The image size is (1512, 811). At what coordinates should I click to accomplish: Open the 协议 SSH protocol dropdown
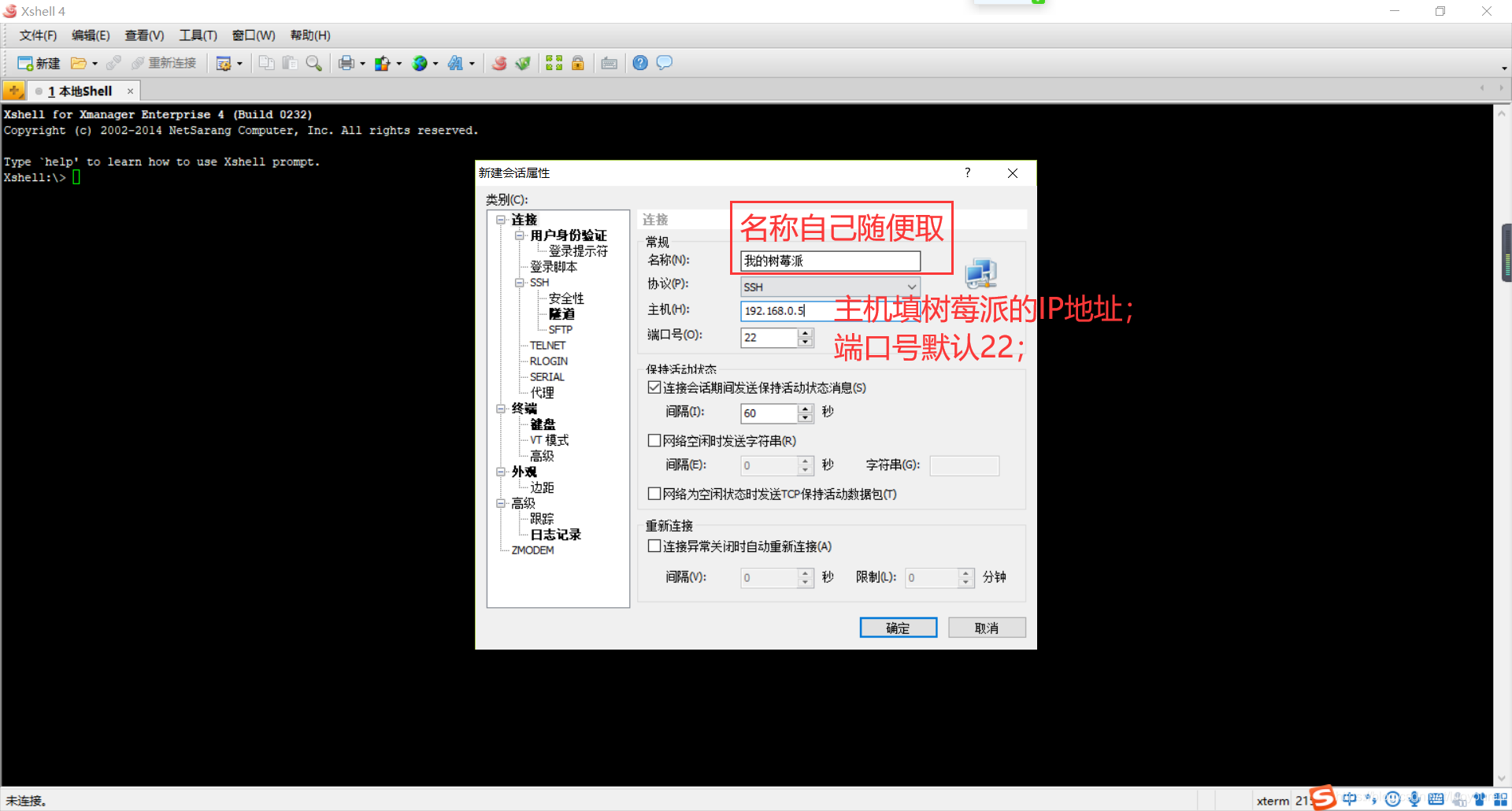point(830,287)
